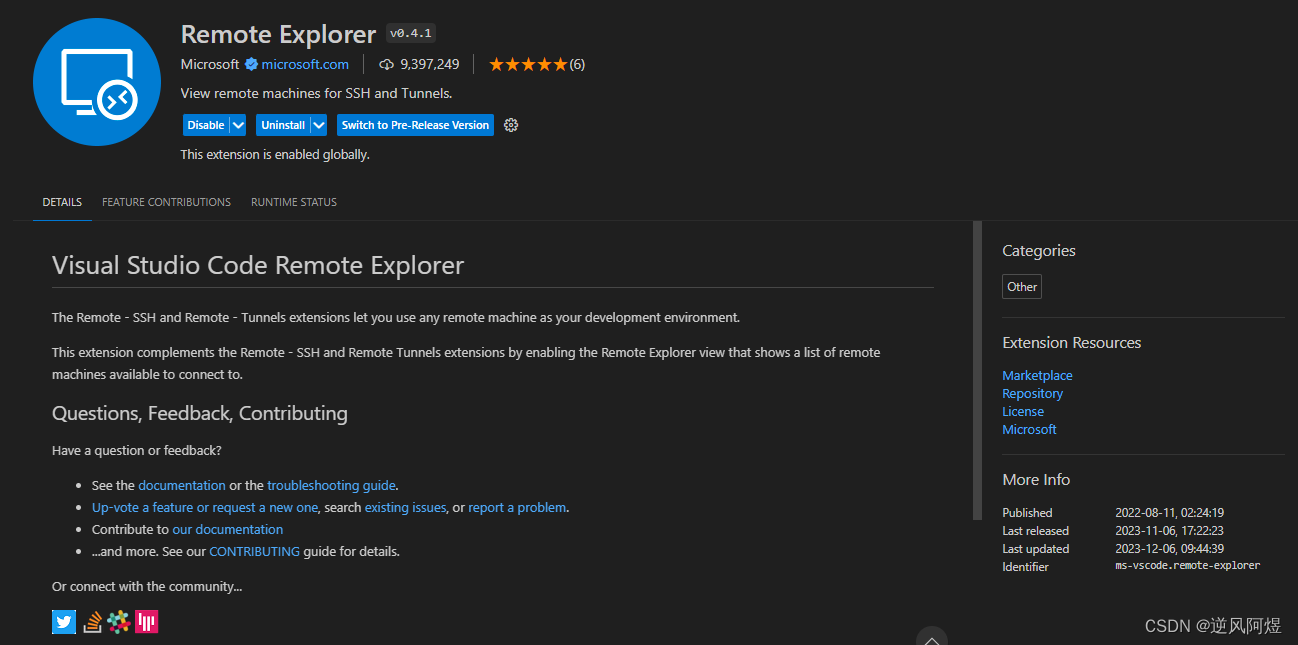The image size is (1298, 645).
Task: Open the existing issues link
Action: pos(405,507)
